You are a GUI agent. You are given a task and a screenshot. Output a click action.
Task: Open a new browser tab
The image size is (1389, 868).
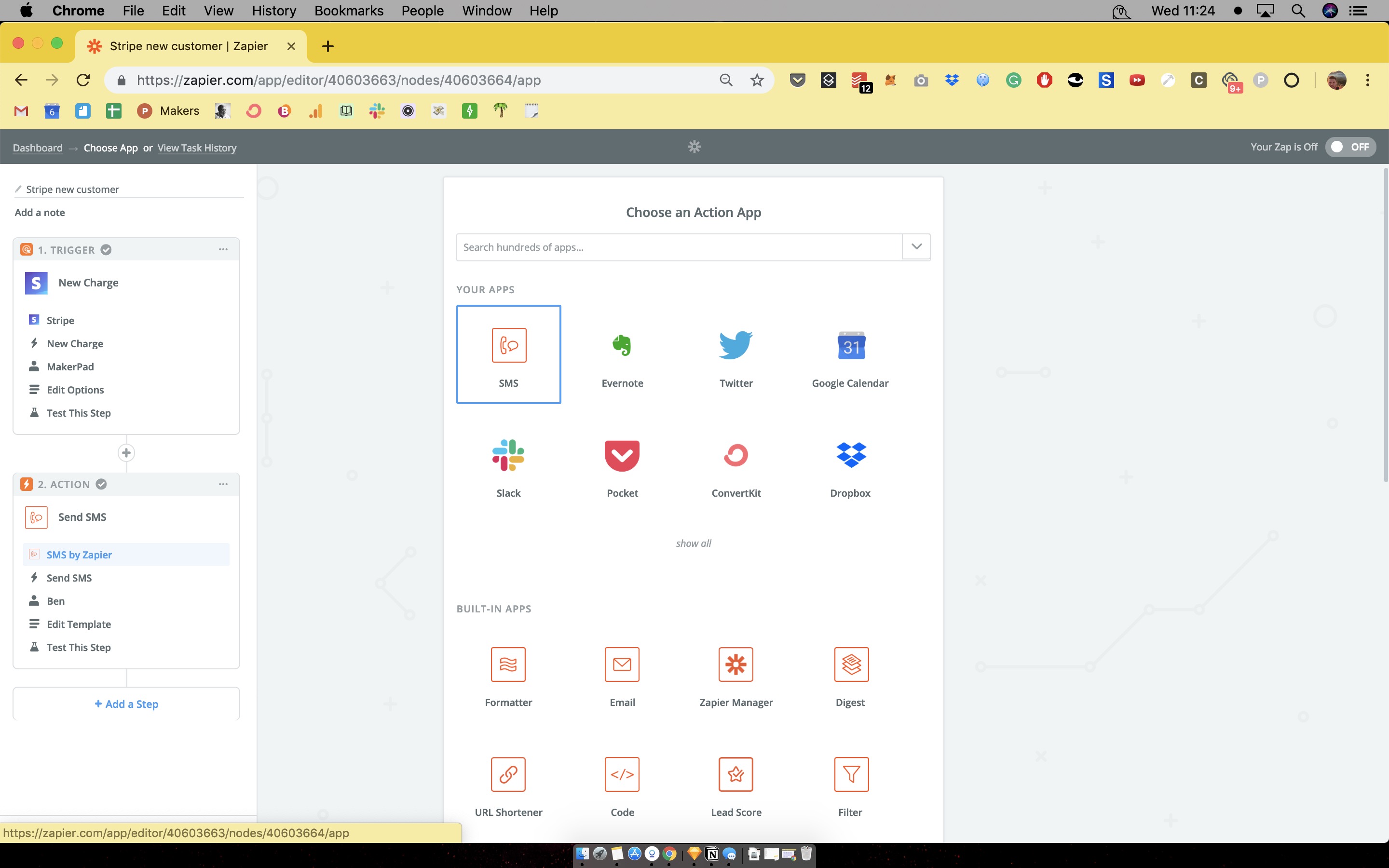(328, 46)
